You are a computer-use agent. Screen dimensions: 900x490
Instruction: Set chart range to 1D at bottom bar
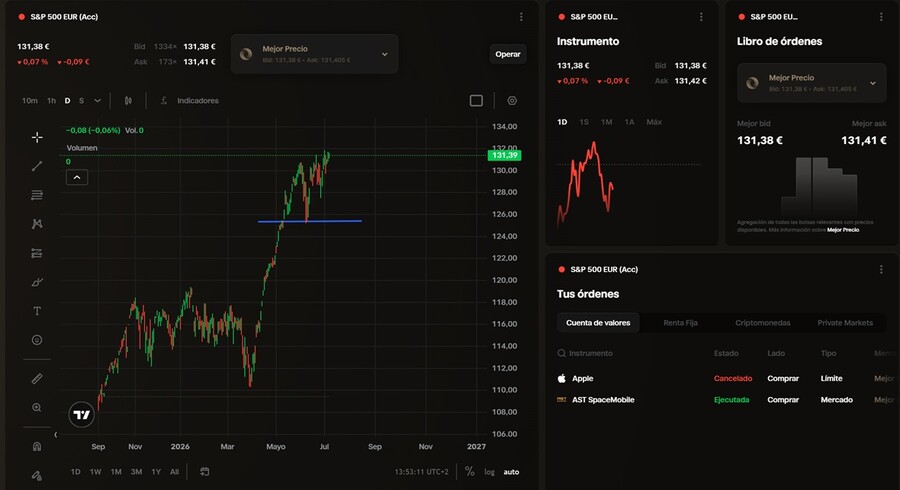(75, 472)
